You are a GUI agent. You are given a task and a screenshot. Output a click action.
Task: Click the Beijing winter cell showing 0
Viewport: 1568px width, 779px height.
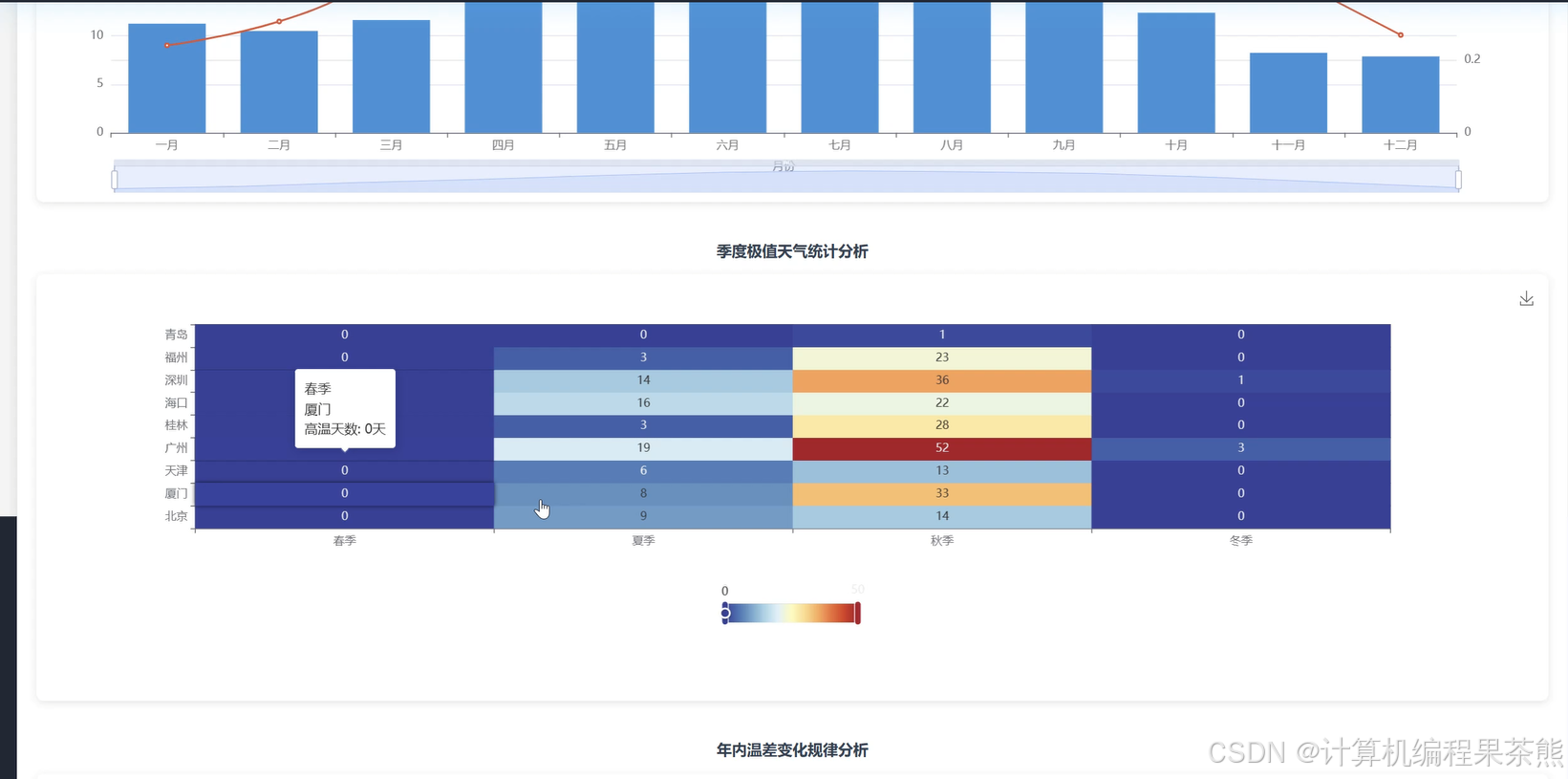coord(1241,516)
